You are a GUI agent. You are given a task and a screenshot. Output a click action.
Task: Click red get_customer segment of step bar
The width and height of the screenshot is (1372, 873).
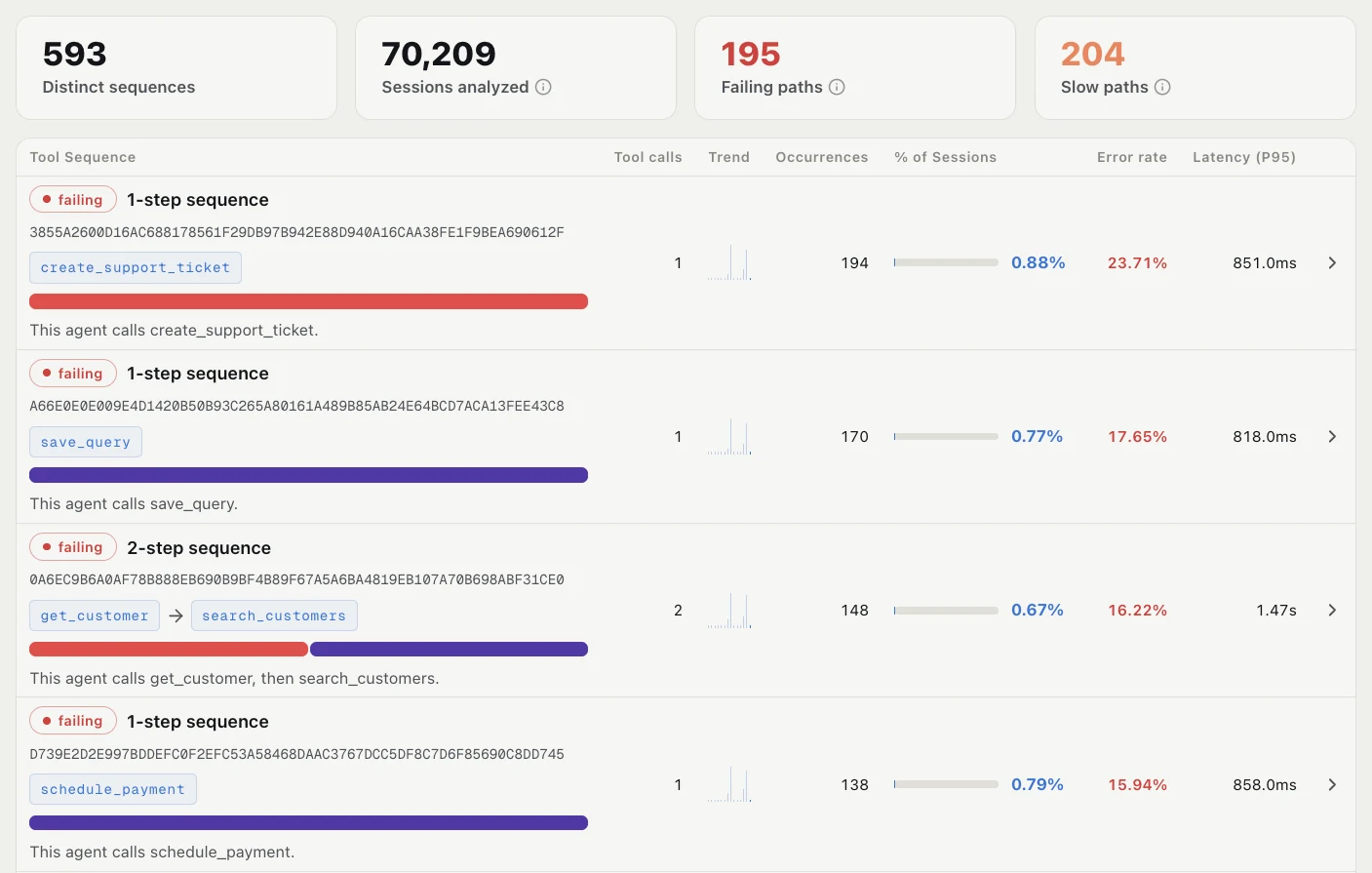[169, 649]
